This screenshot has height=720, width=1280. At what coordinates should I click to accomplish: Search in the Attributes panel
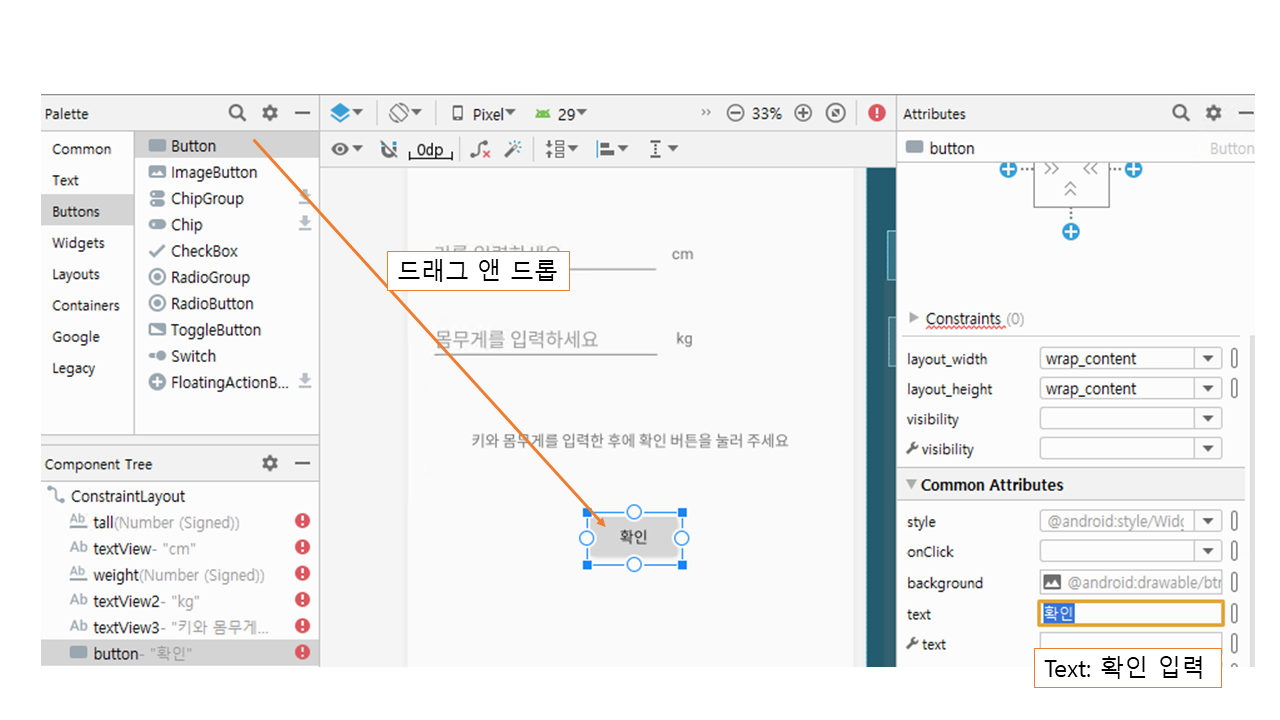pyautogui.click(x=1181, y=113)
